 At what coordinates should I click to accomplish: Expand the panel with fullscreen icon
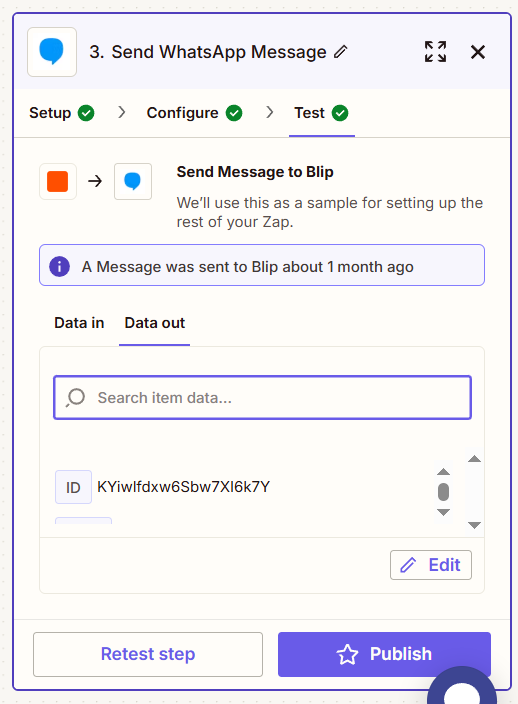click(435, 52)
